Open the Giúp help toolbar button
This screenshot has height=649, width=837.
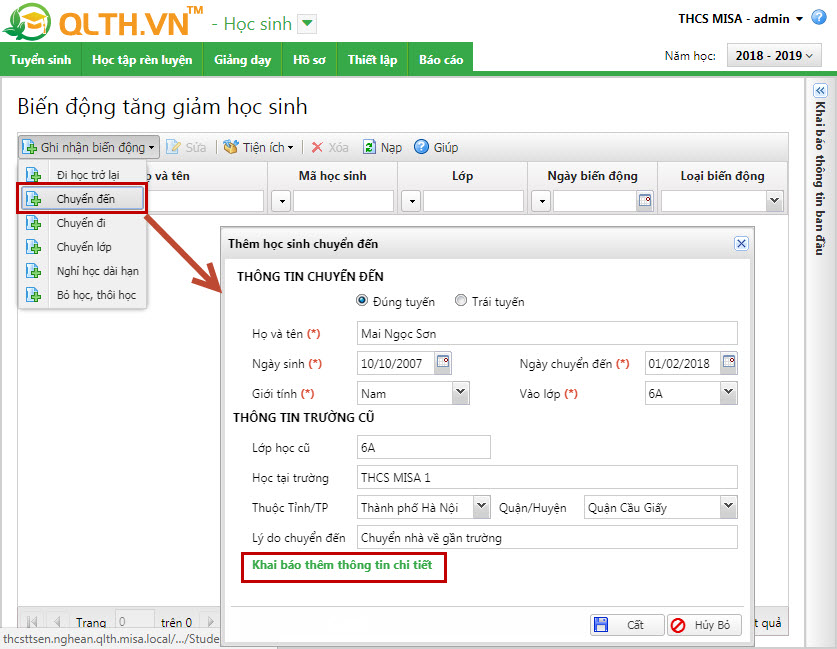pos(436,147)
